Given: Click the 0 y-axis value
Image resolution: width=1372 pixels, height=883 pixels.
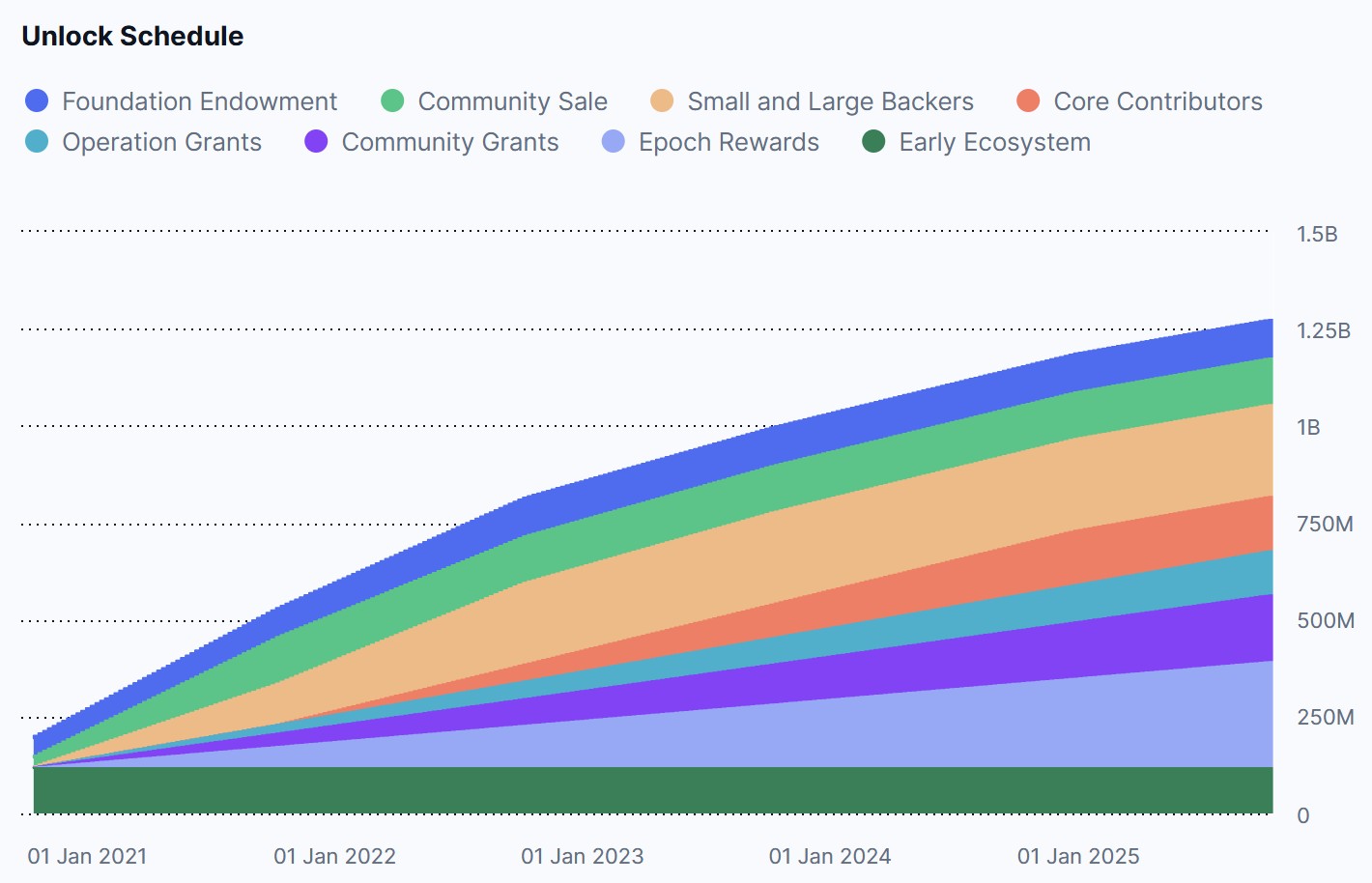Looking at the screenshot, I should (1303, 815).
